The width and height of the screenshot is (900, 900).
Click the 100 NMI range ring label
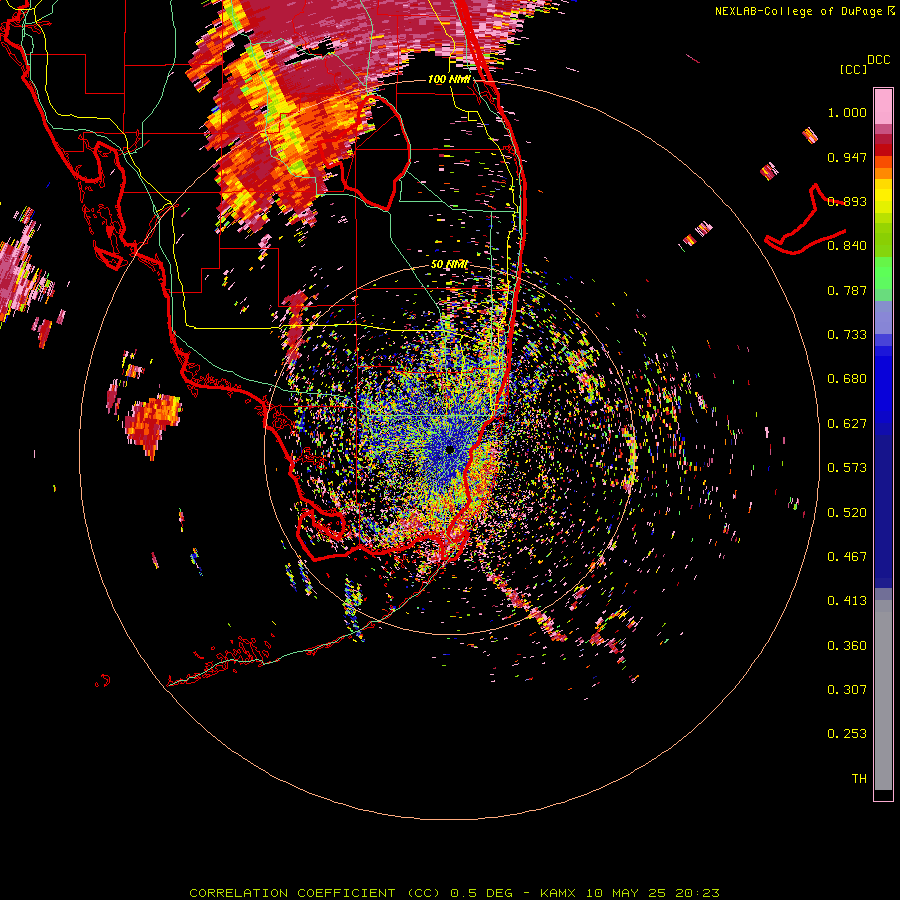449,79
